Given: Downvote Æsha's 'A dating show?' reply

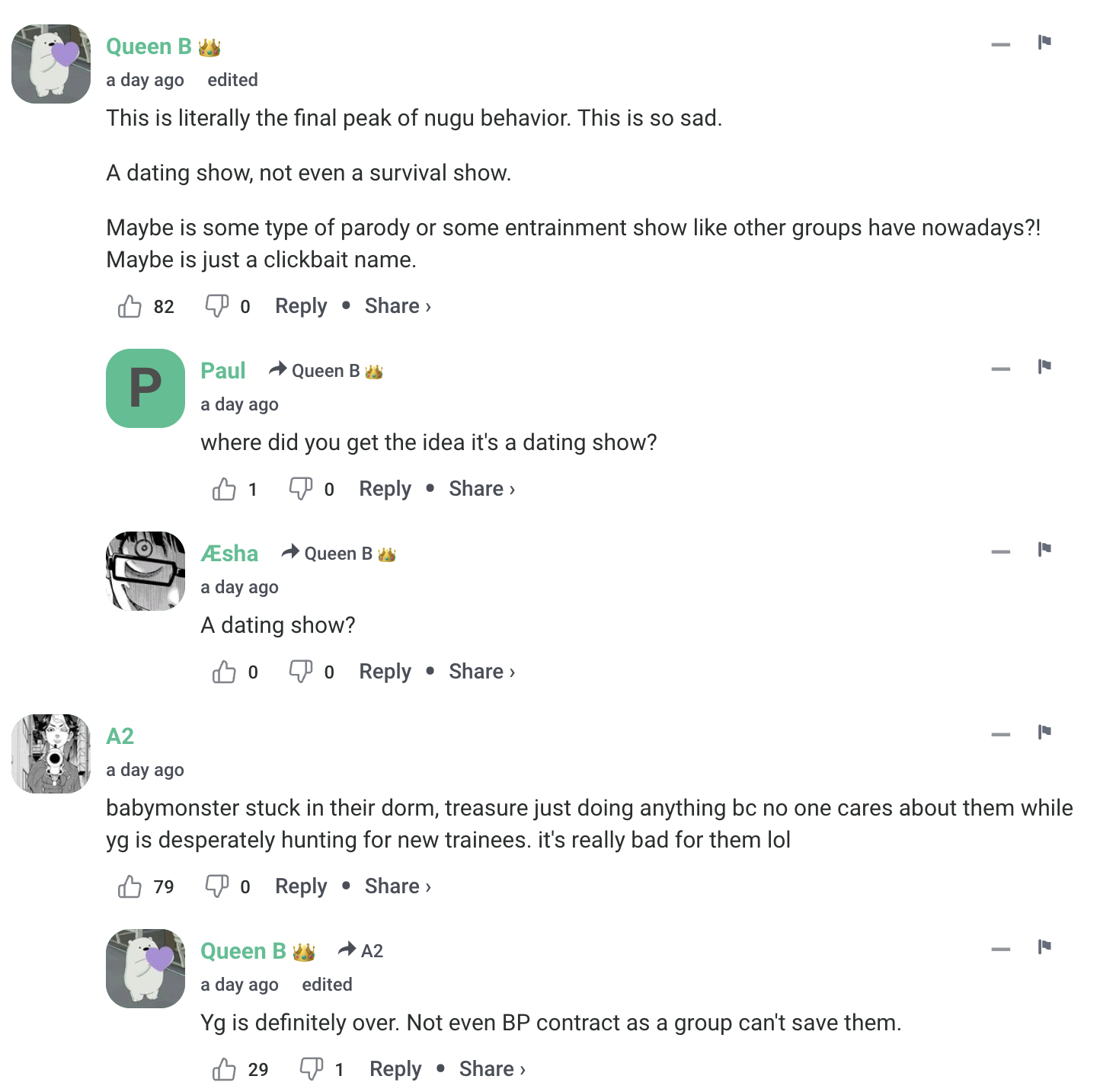Looking at the screenshot, I should [300, 672].
